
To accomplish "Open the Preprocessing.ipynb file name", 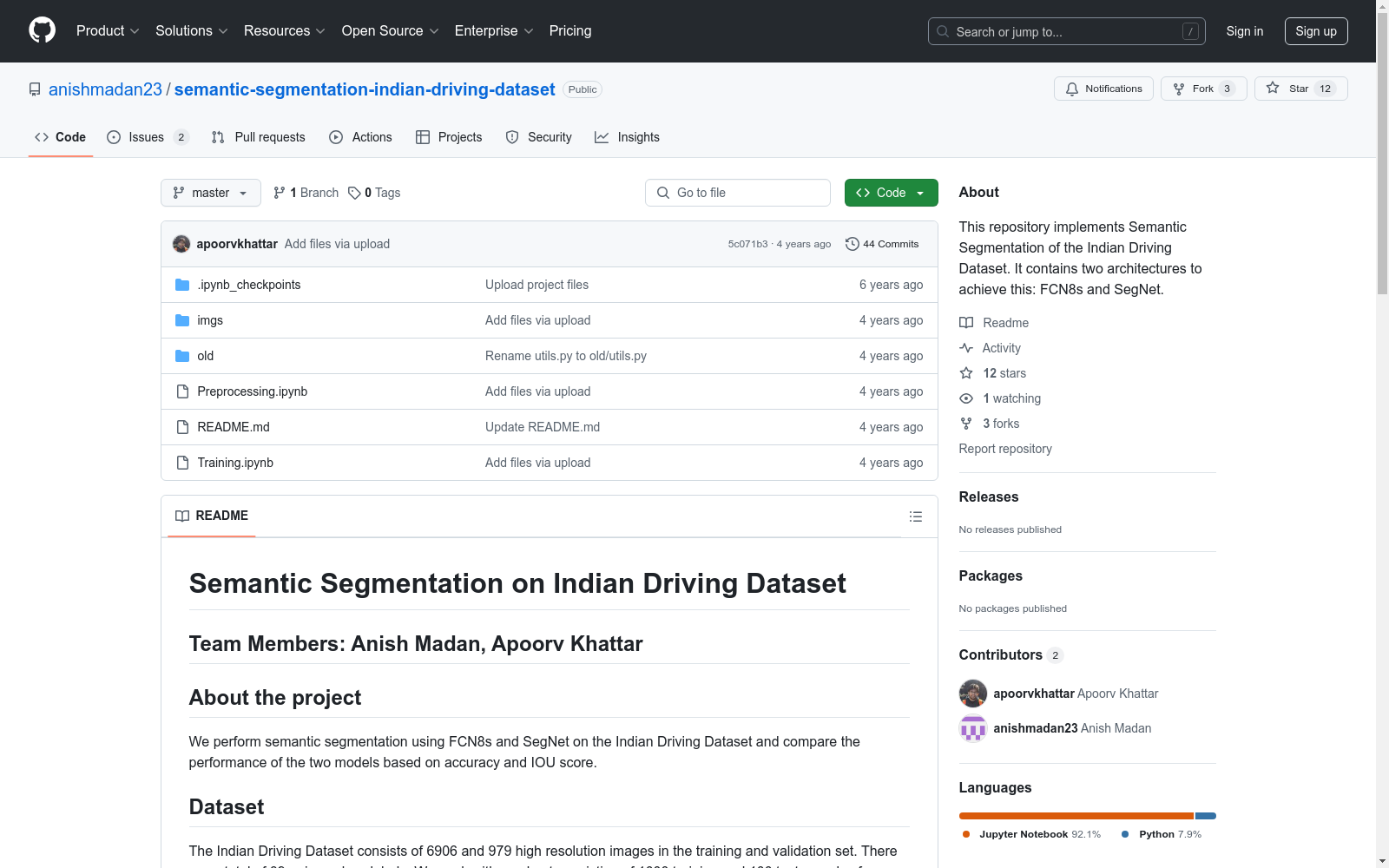I will [x=253, y=391].
